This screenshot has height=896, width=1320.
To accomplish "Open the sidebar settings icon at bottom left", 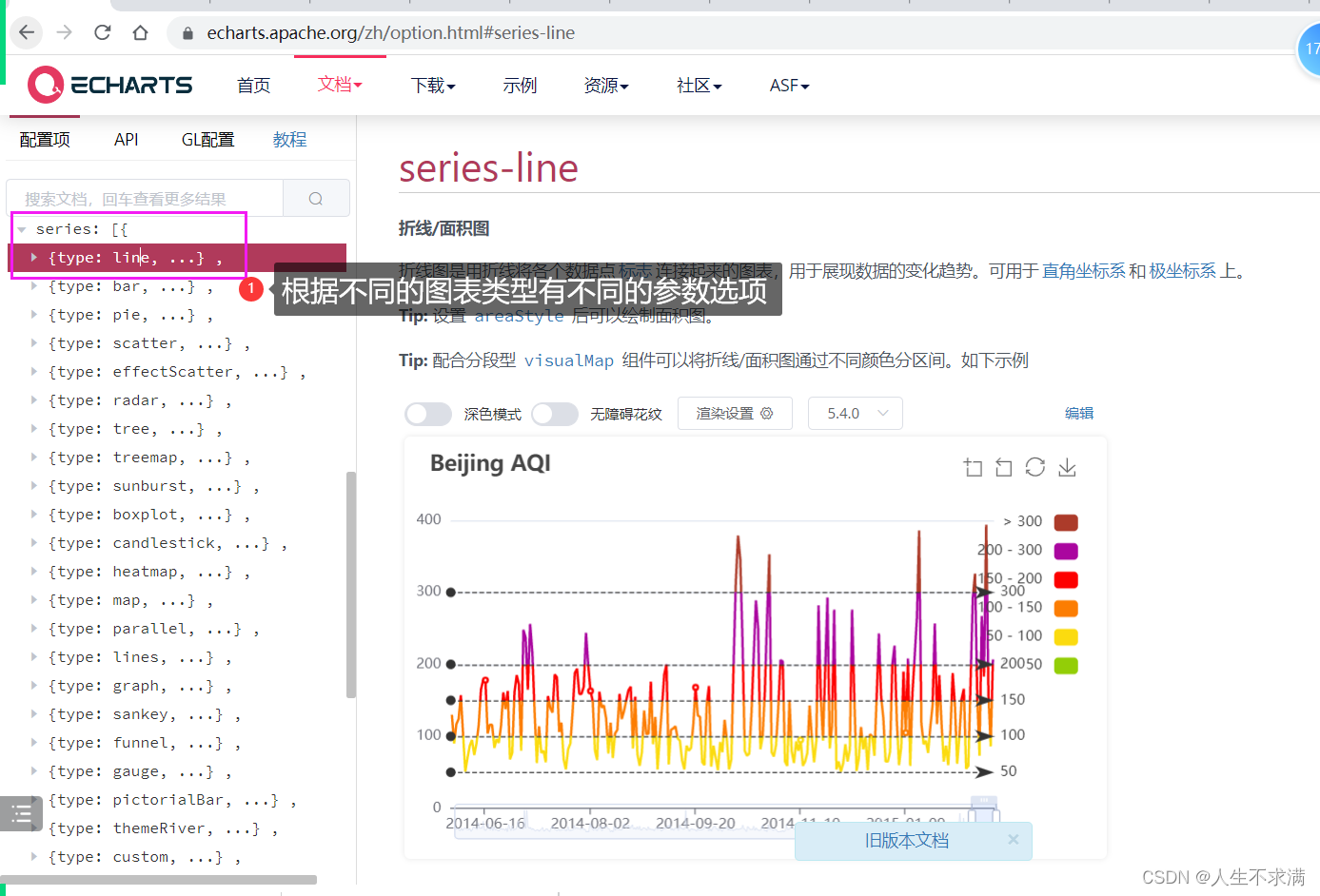I will point(20,813).
